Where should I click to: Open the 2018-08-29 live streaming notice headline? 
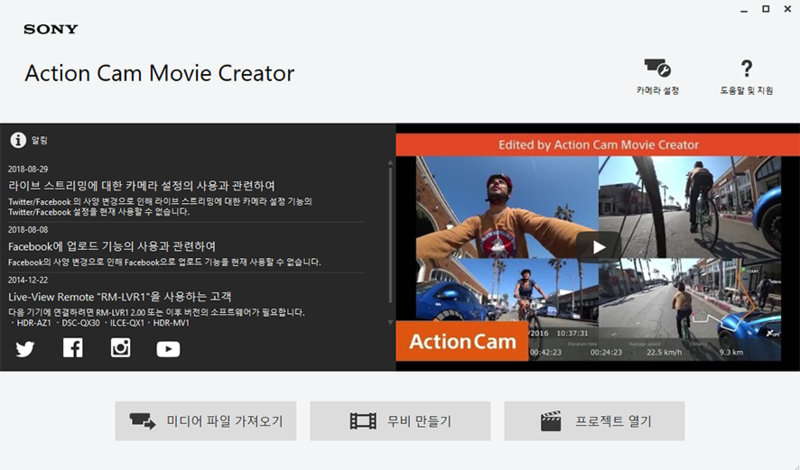click(141, 185)
